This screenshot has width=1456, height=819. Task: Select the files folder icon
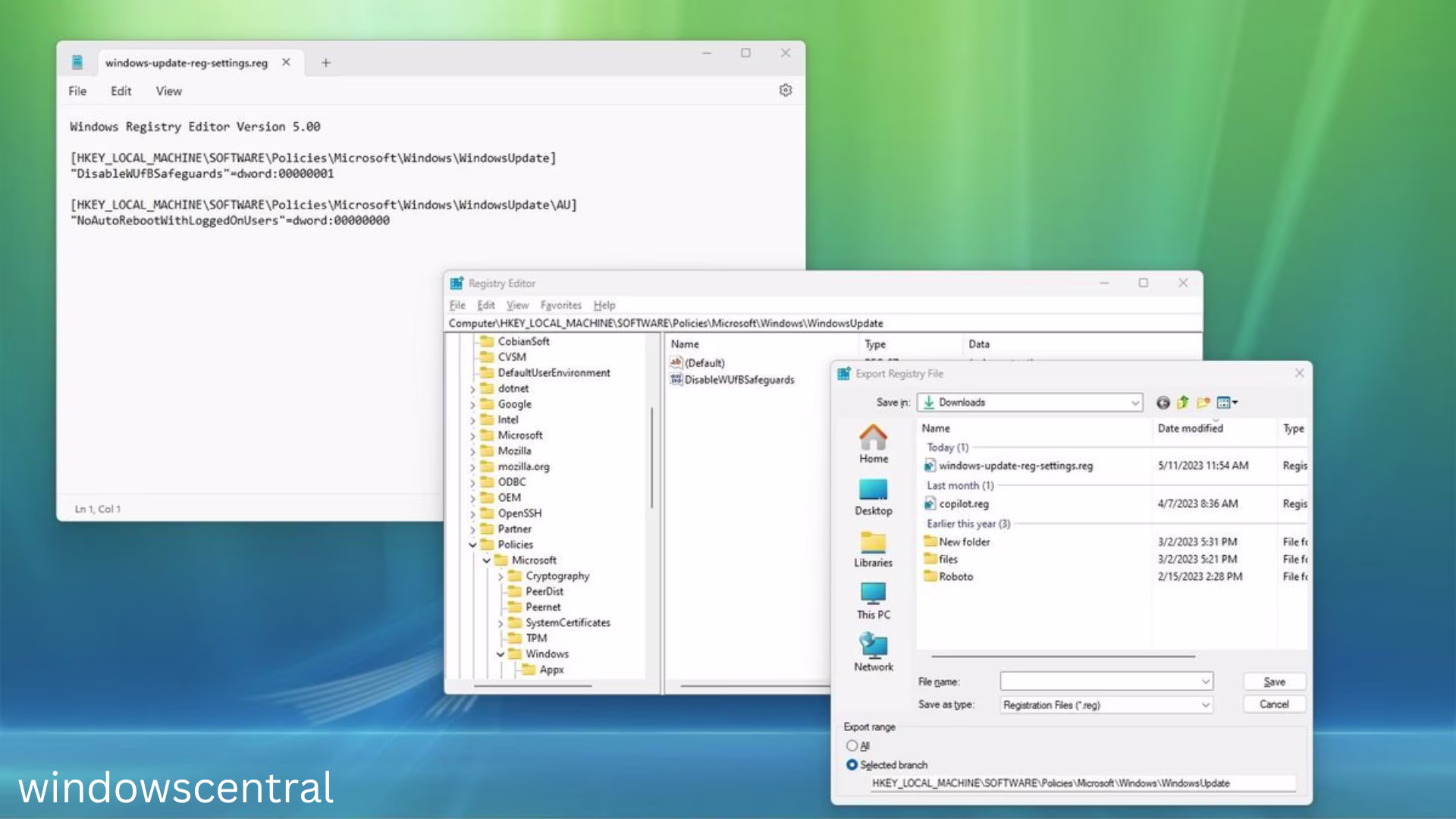[930, 559]
